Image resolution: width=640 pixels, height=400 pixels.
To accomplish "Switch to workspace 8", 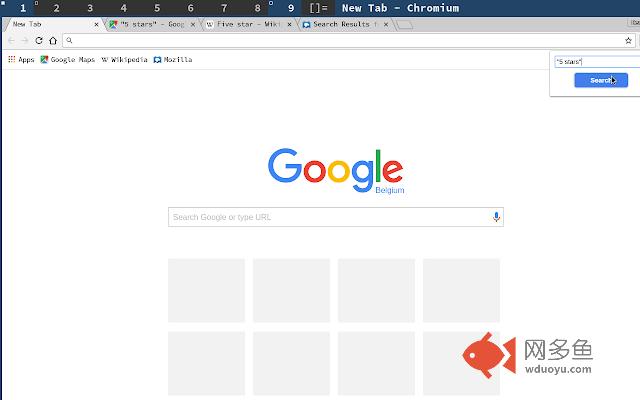I will [257, 8].
